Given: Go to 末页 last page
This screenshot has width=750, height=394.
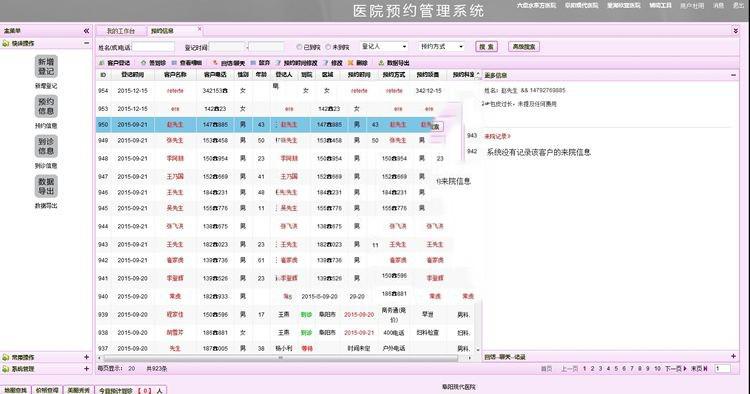Looking at the screenshot, I should (700, 369).
